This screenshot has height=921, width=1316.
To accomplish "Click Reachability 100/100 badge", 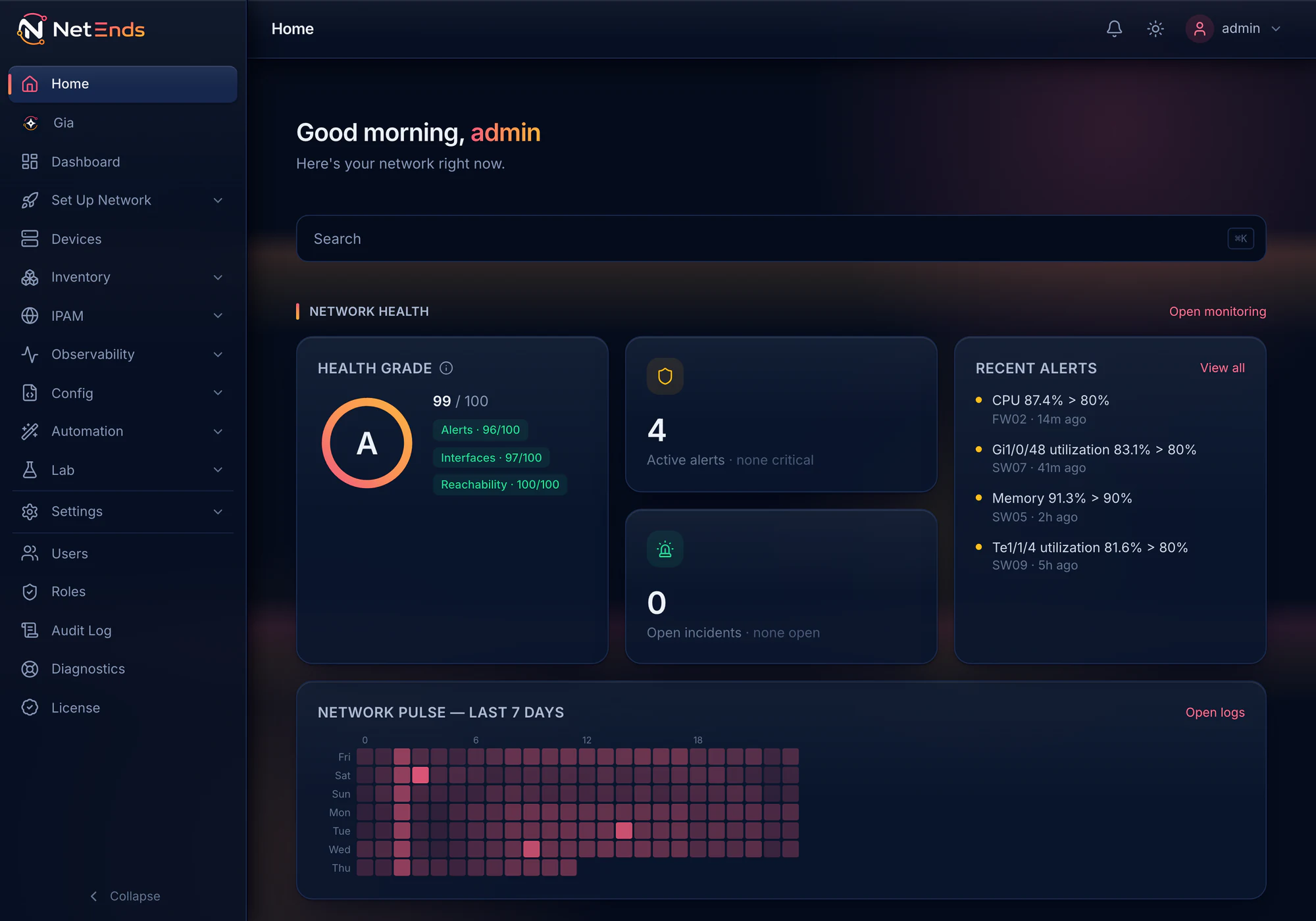I will point(500,485).
